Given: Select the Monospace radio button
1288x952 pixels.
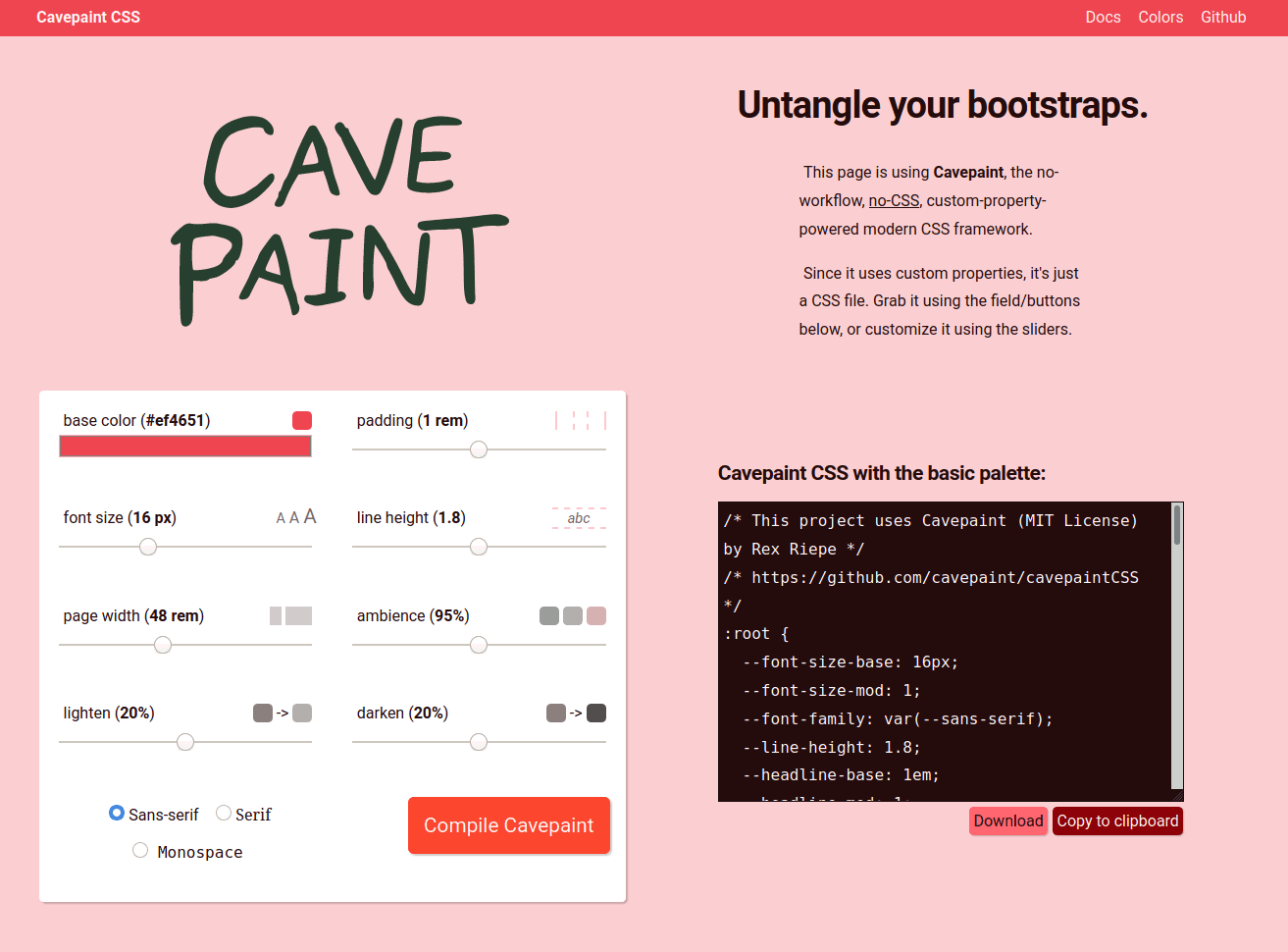Looking at the screenshot, I should [x=140, y=850].
